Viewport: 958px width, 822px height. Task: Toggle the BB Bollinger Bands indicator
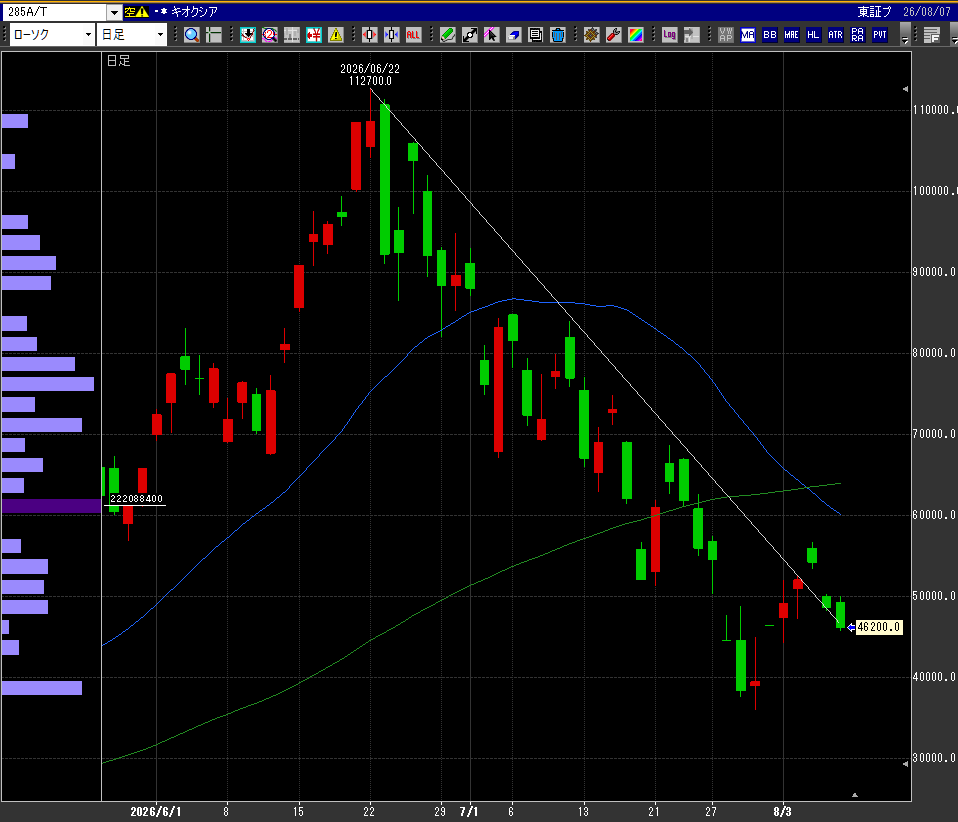770,35
